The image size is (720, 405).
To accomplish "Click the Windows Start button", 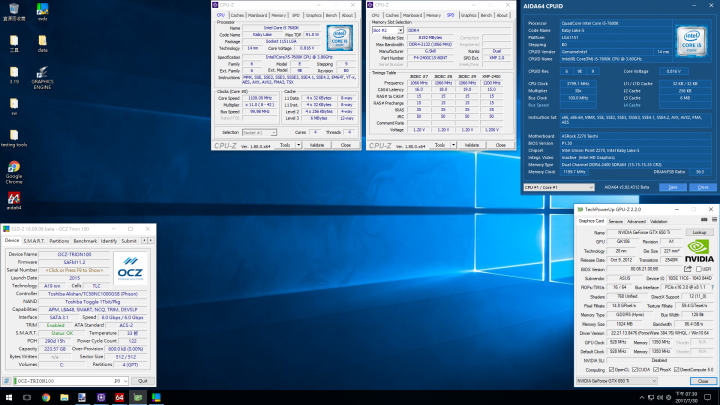I will (x=7, y=397).
